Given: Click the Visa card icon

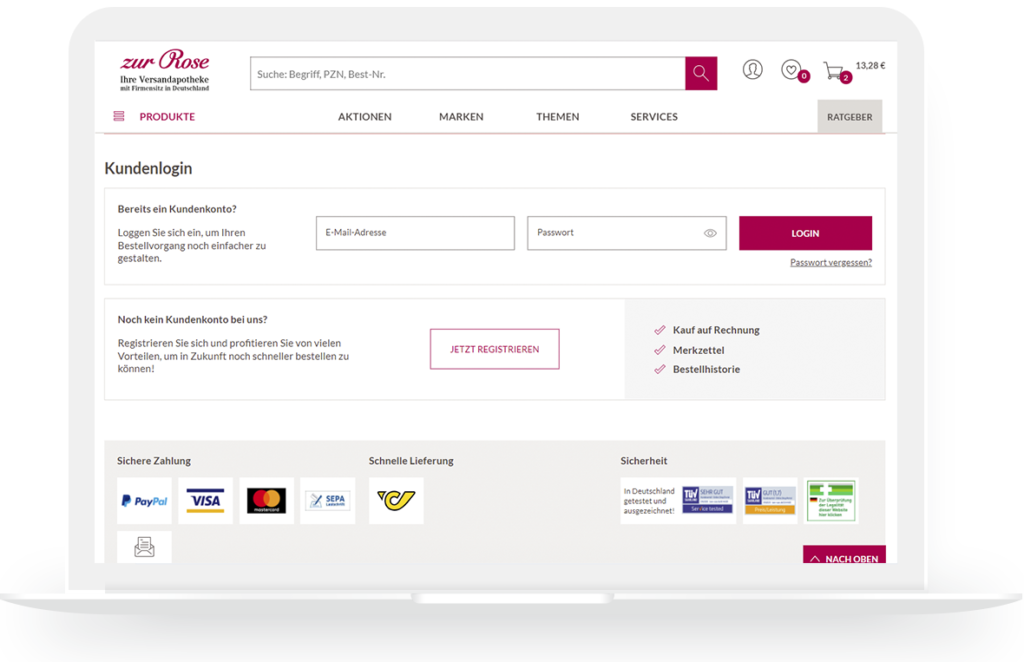Looking at the screenshot, I should click(205, 501).
